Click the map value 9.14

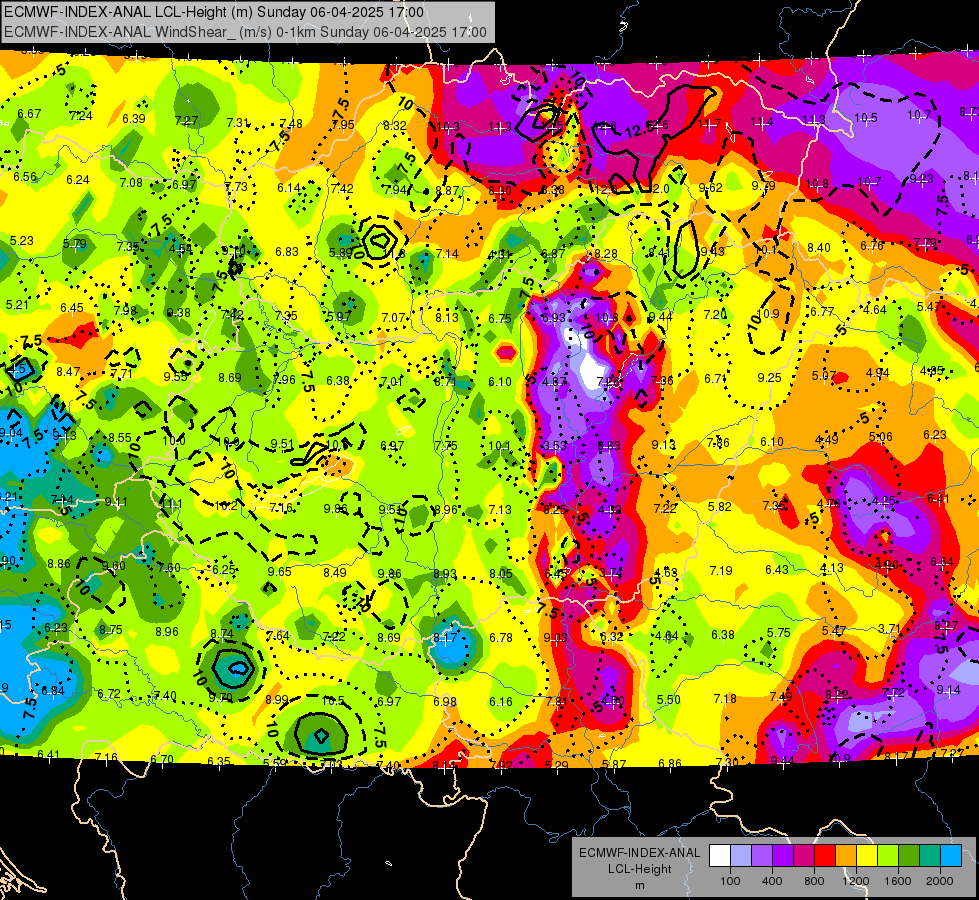948,690
